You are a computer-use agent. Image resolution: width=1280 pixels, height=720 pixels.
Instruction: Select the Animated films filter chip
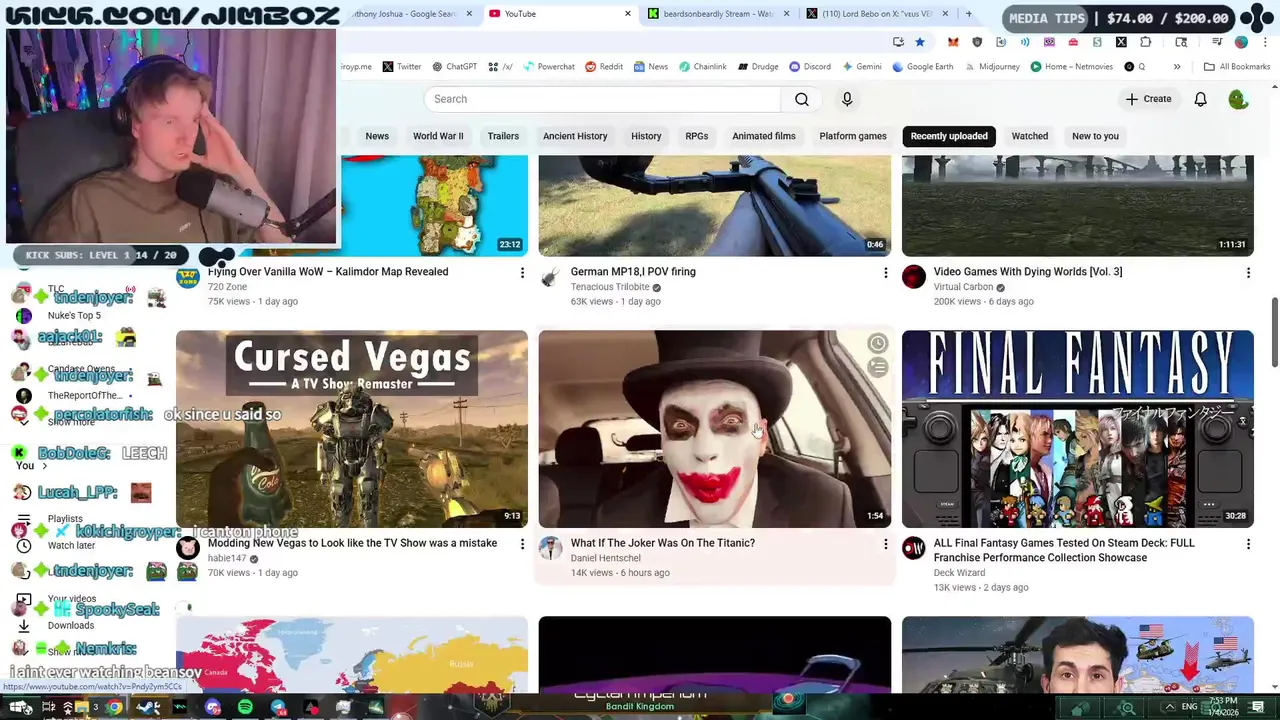point(764,136)
